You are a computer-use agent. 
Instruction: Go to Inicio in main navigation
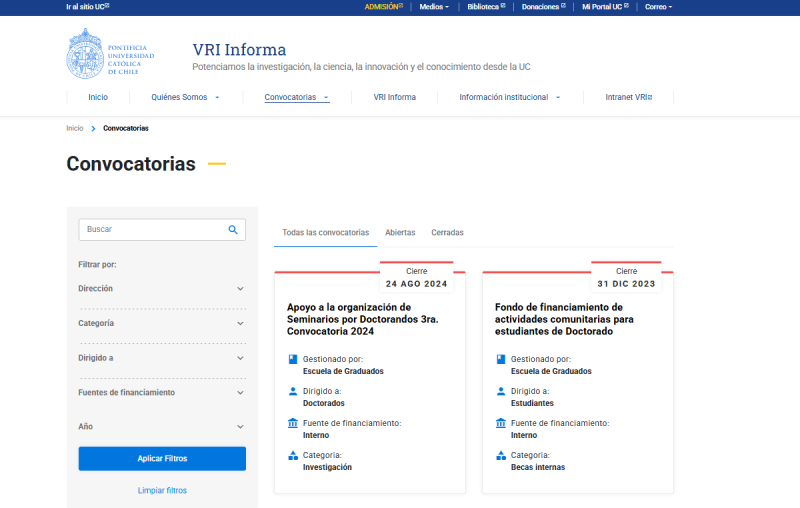[98, 97]
